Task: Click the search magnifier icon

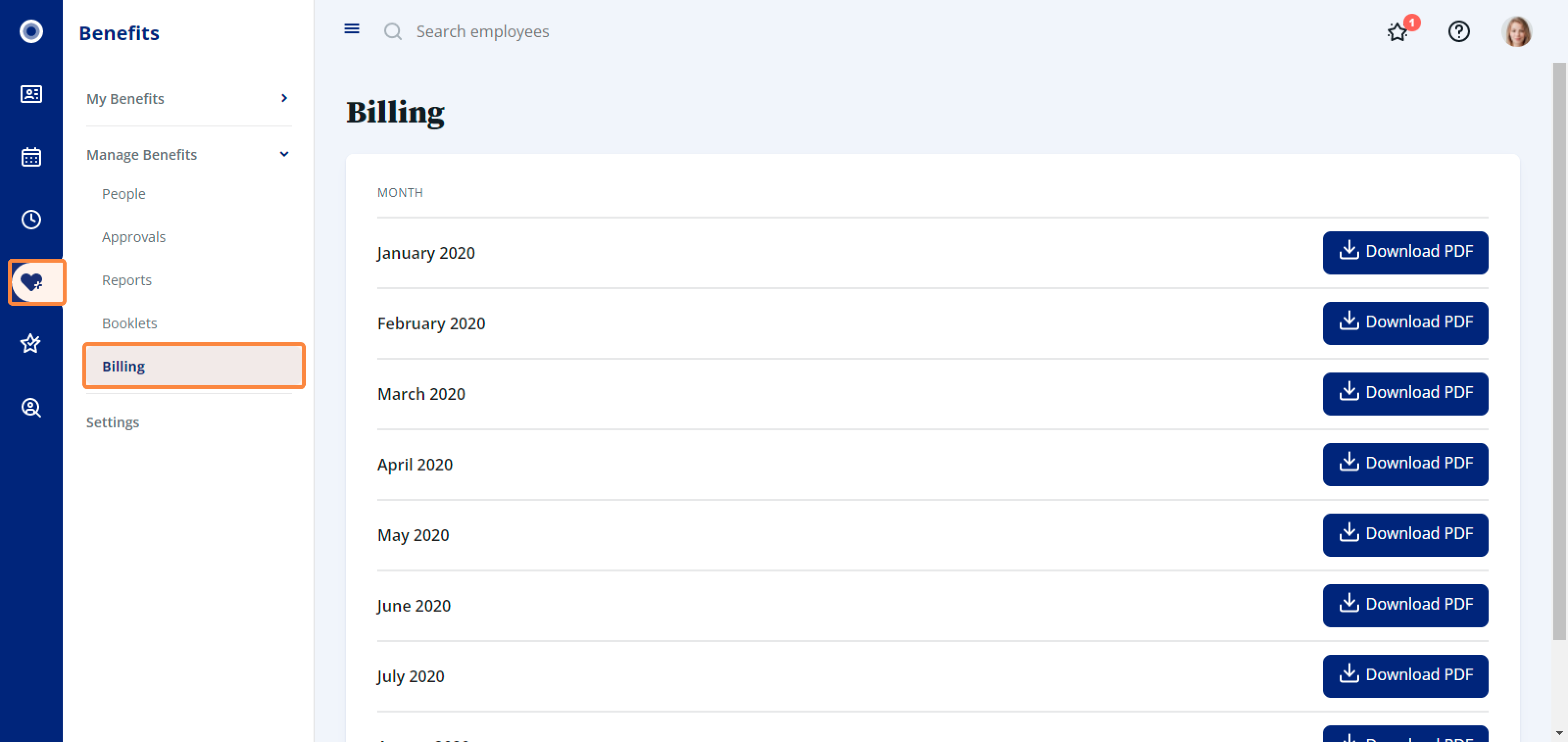Action: click(393, 31)
